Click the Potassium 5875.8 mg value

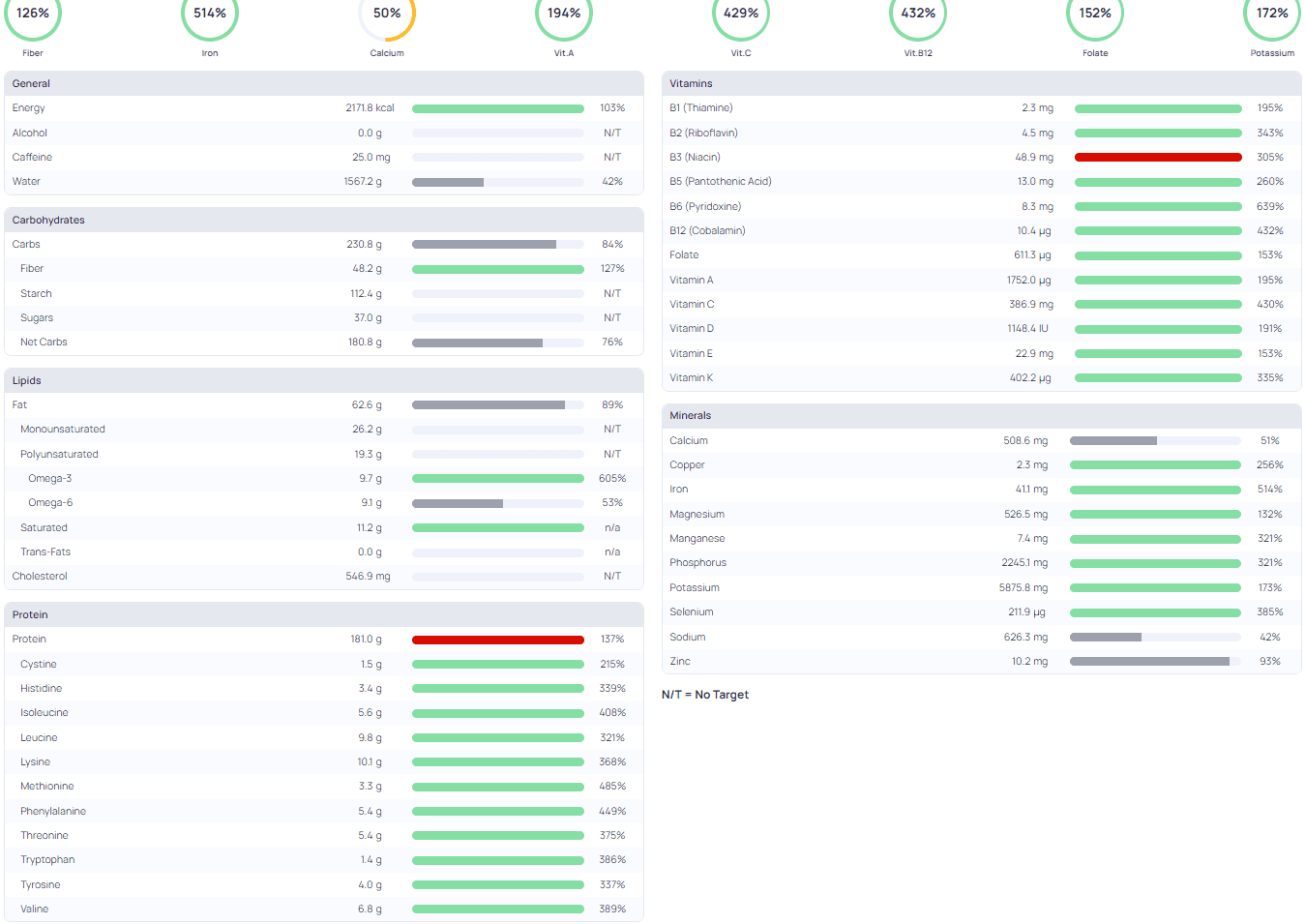[1023, 588]
